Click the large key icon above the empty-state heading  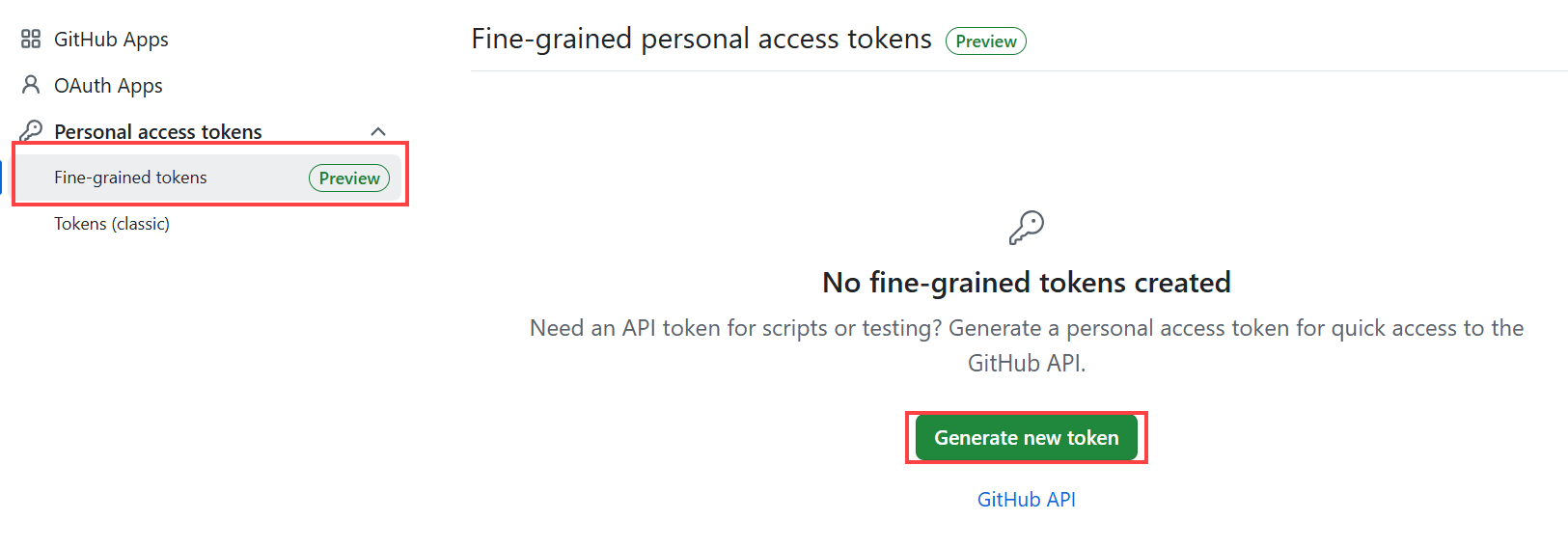1026,228
